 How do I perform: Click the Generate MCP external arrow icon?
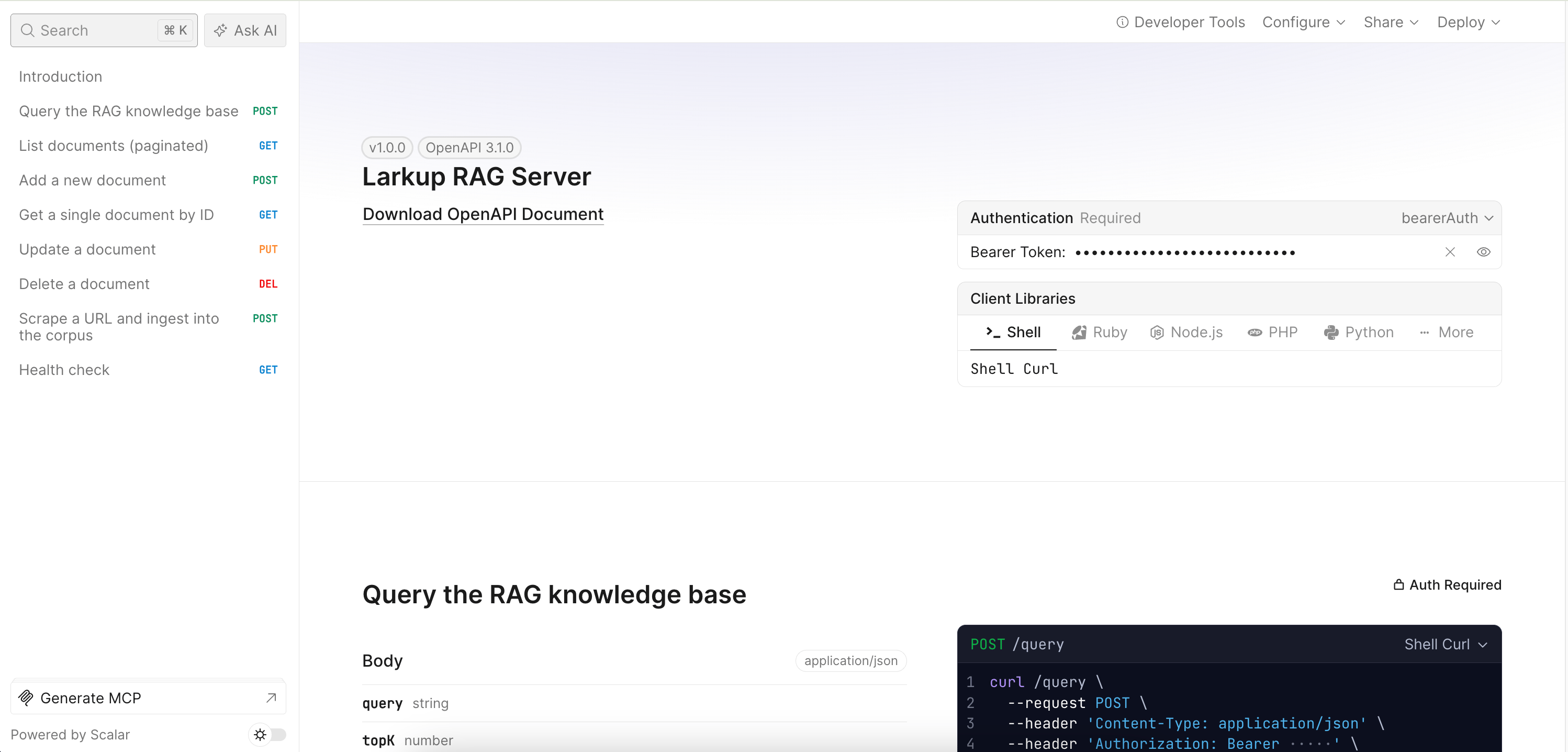pos(272,698)
